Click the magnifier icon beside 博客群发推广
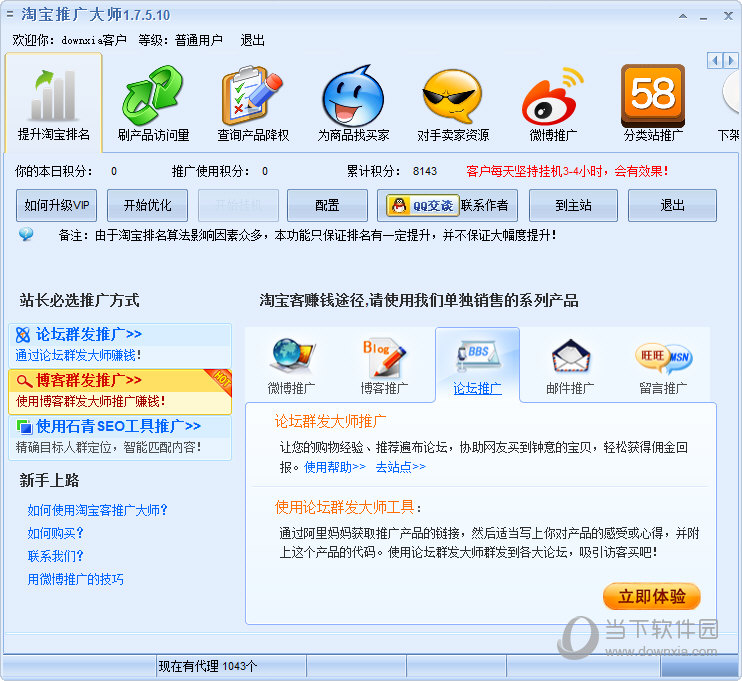 point(24,380)
